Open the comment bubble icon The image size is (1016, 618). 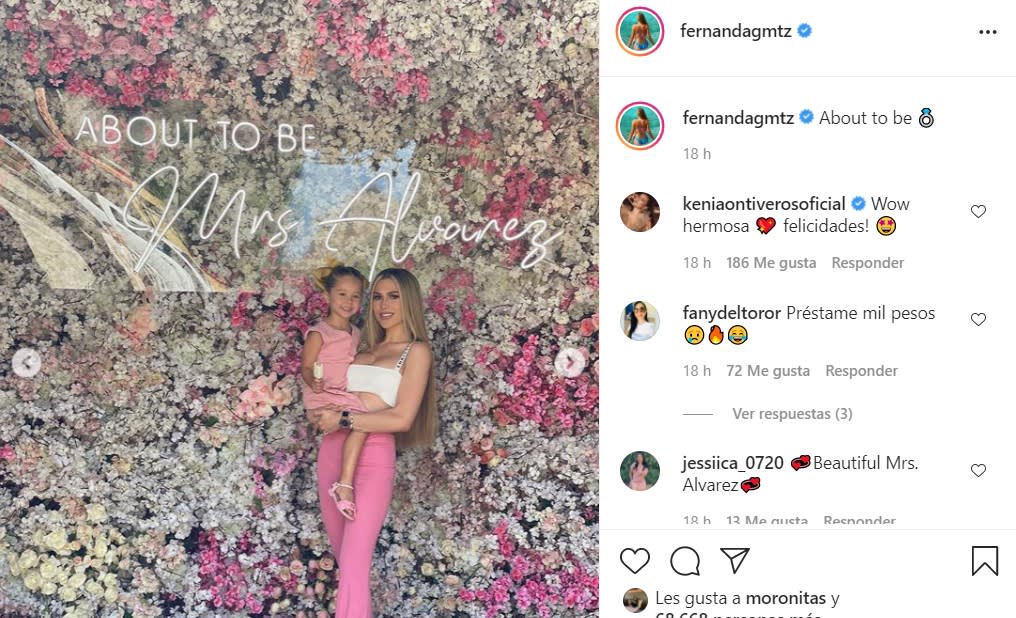(685, 561)
